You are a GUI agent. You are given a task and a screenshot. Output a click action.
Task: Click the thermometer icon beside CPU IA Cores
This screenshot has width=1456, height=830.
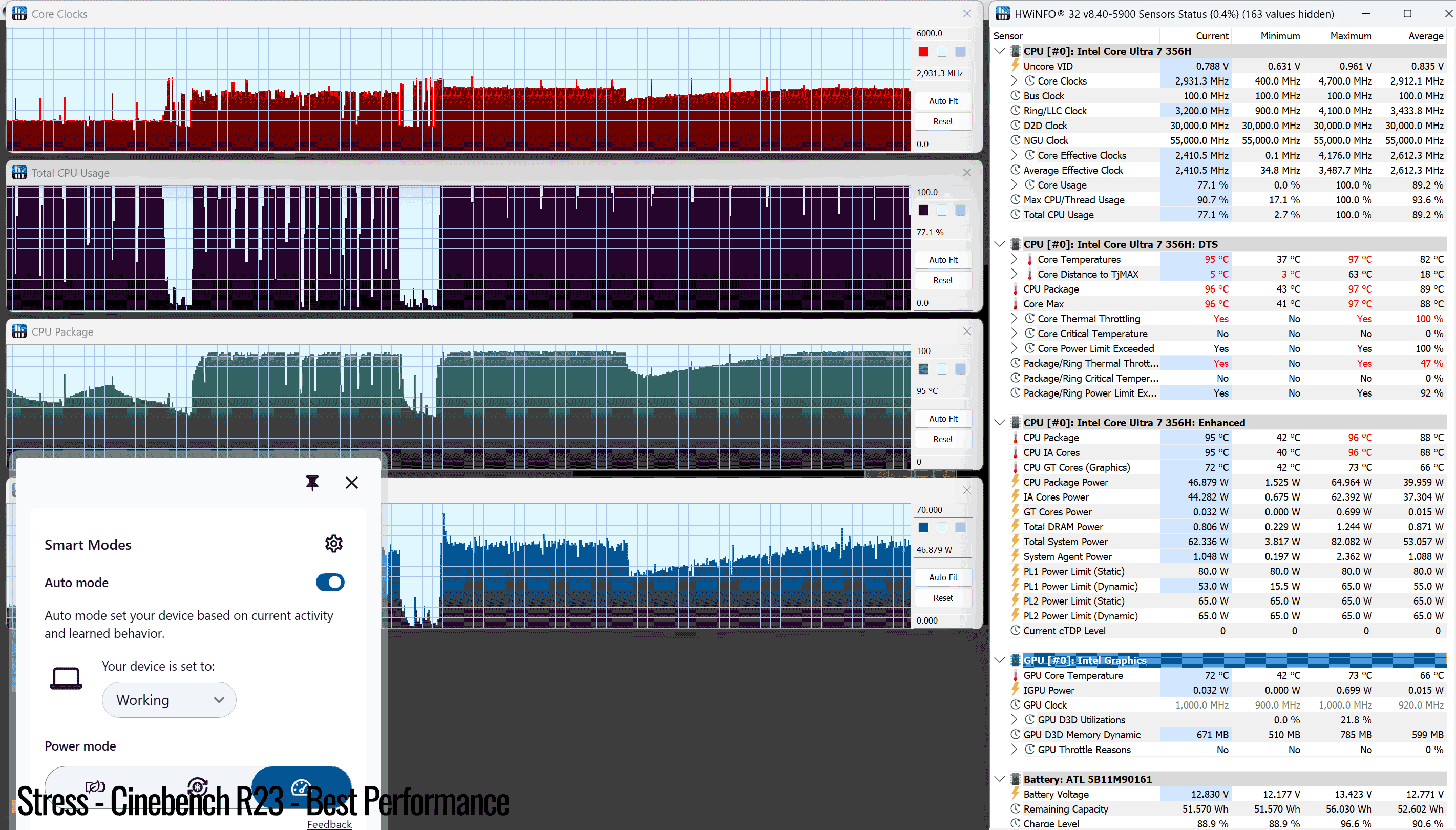(x=1015, y=452)
